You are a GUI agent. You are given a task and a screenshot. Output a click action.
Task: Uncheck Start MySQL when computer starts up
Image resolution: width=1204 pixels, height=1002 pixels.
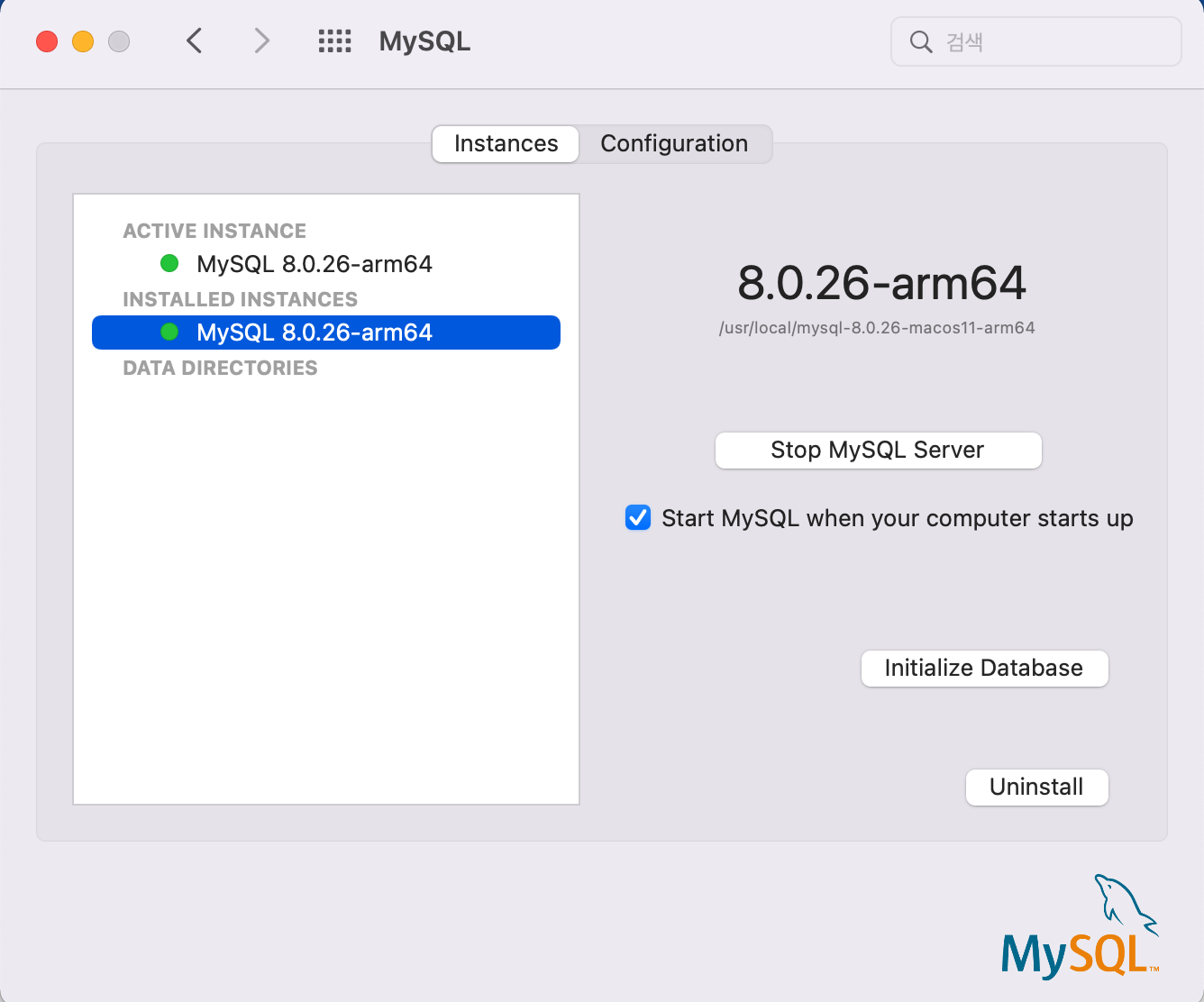[638, 518]
